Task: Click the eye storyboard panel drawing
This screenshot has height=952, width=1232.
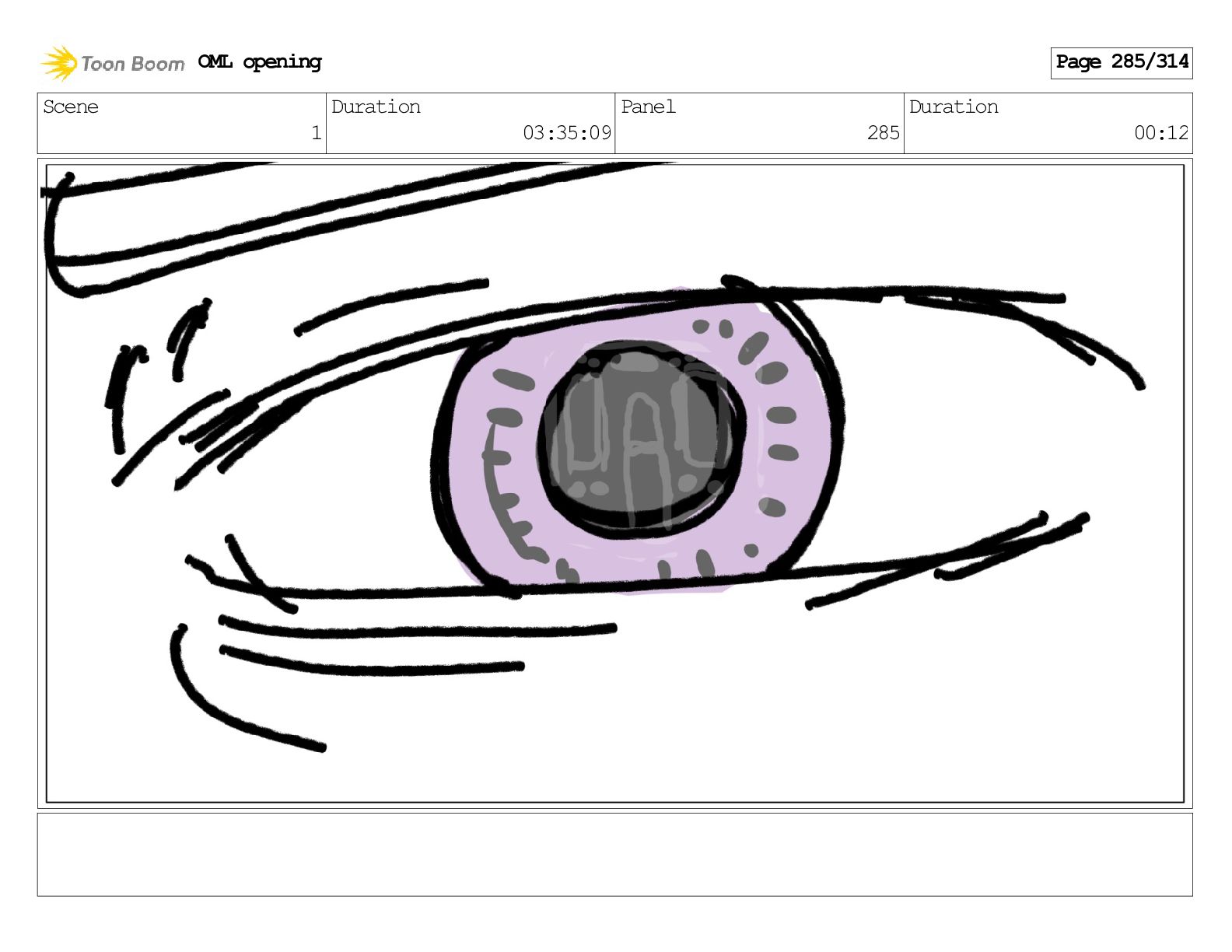Action: [615, 483]
